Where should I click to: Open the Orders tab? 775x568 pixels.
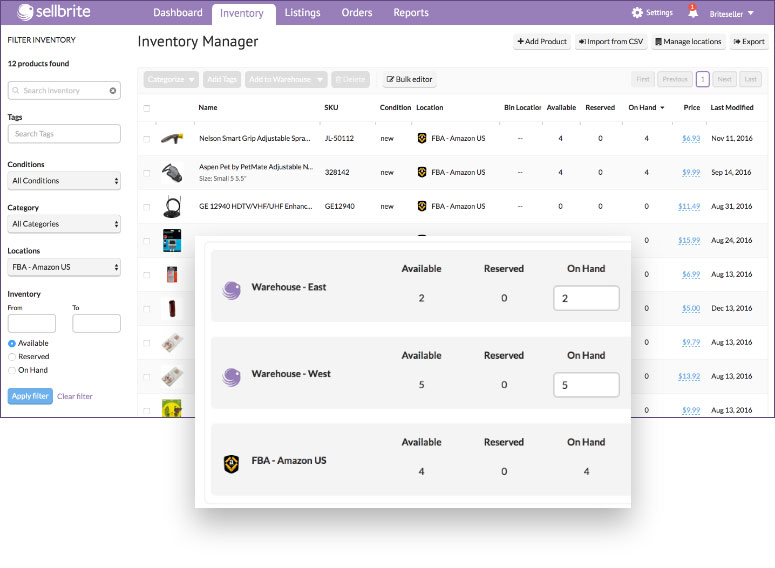(x=357, y=13)
